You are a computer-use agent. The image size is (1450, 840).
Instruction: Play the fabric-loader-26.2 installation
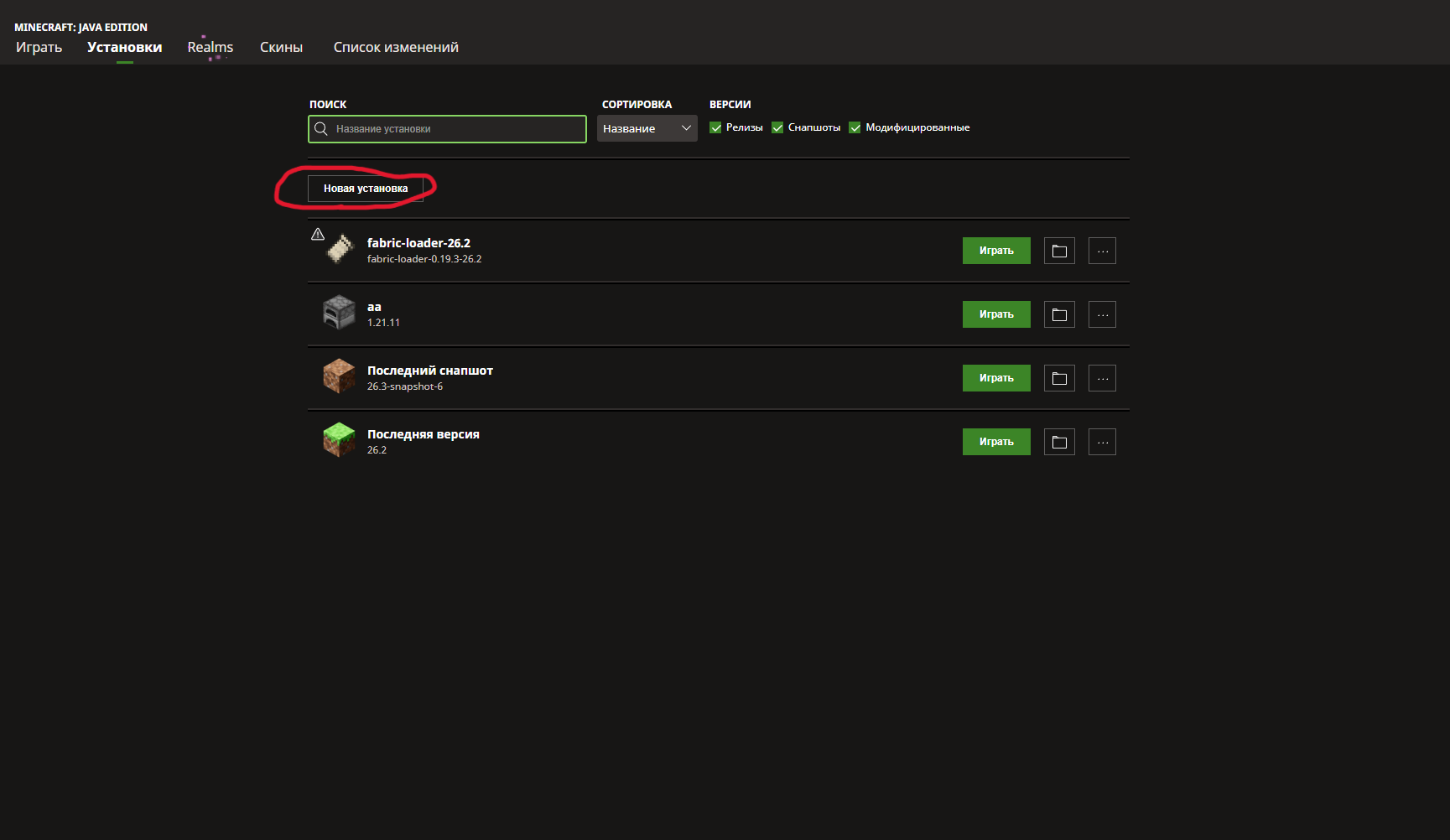[x=996, y=251]
